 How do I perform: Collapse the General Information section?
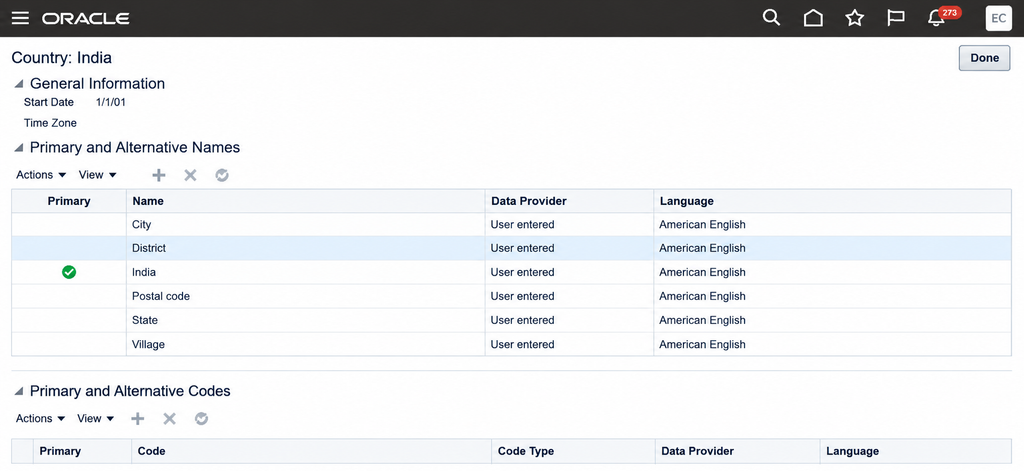(x=19, y=84)
